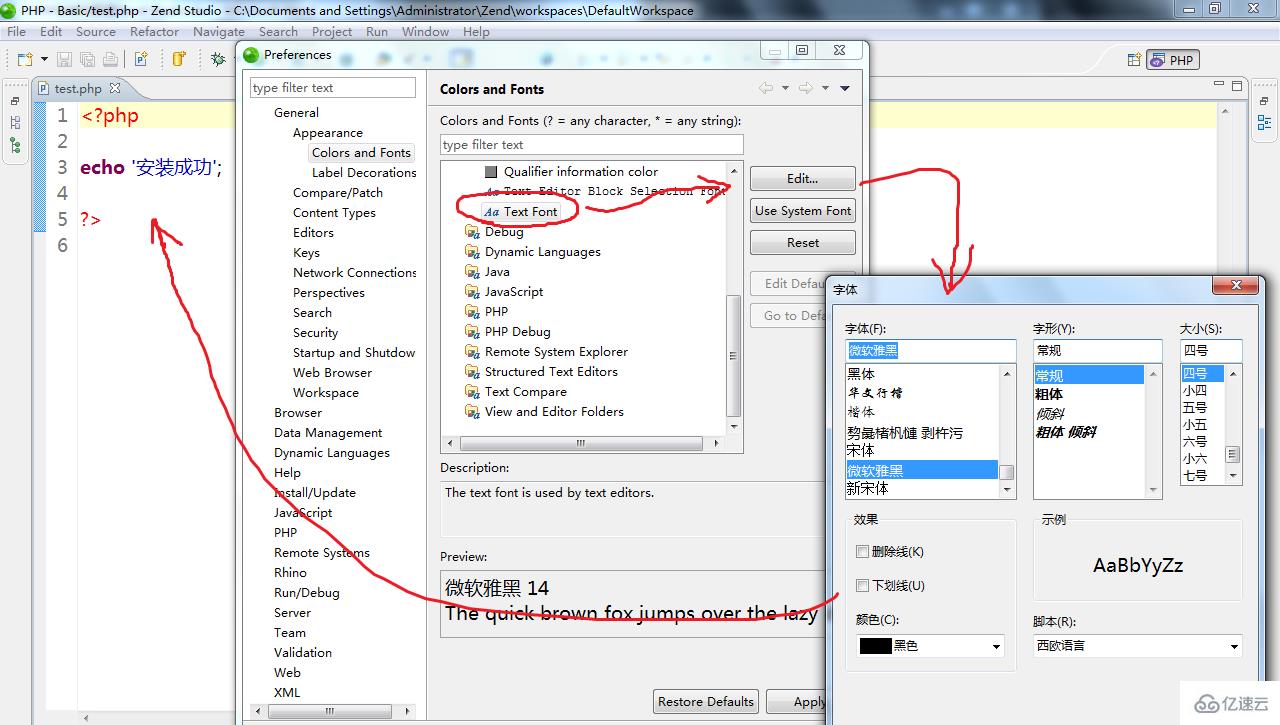This screenshot has height=725, width=1280.
Task: Click the Open Perspective icon
Action: tap(1134, 60)
